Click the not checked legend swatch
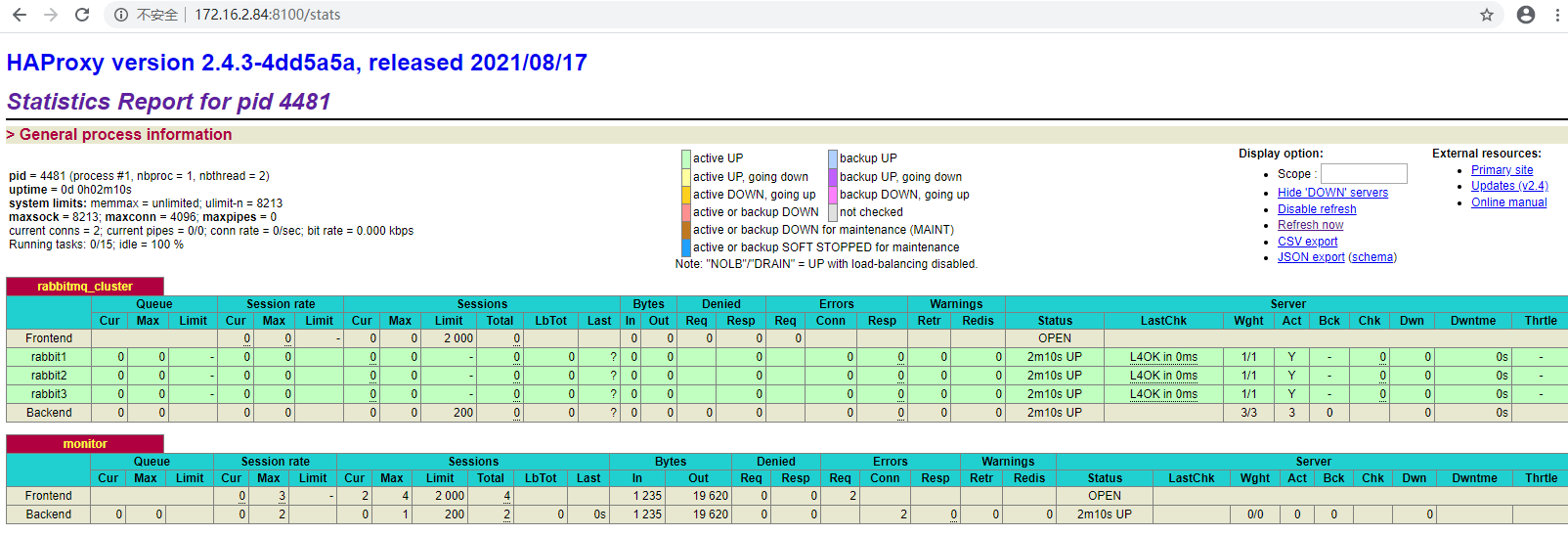Screen dimensions: 1568x536 (833, 212)
